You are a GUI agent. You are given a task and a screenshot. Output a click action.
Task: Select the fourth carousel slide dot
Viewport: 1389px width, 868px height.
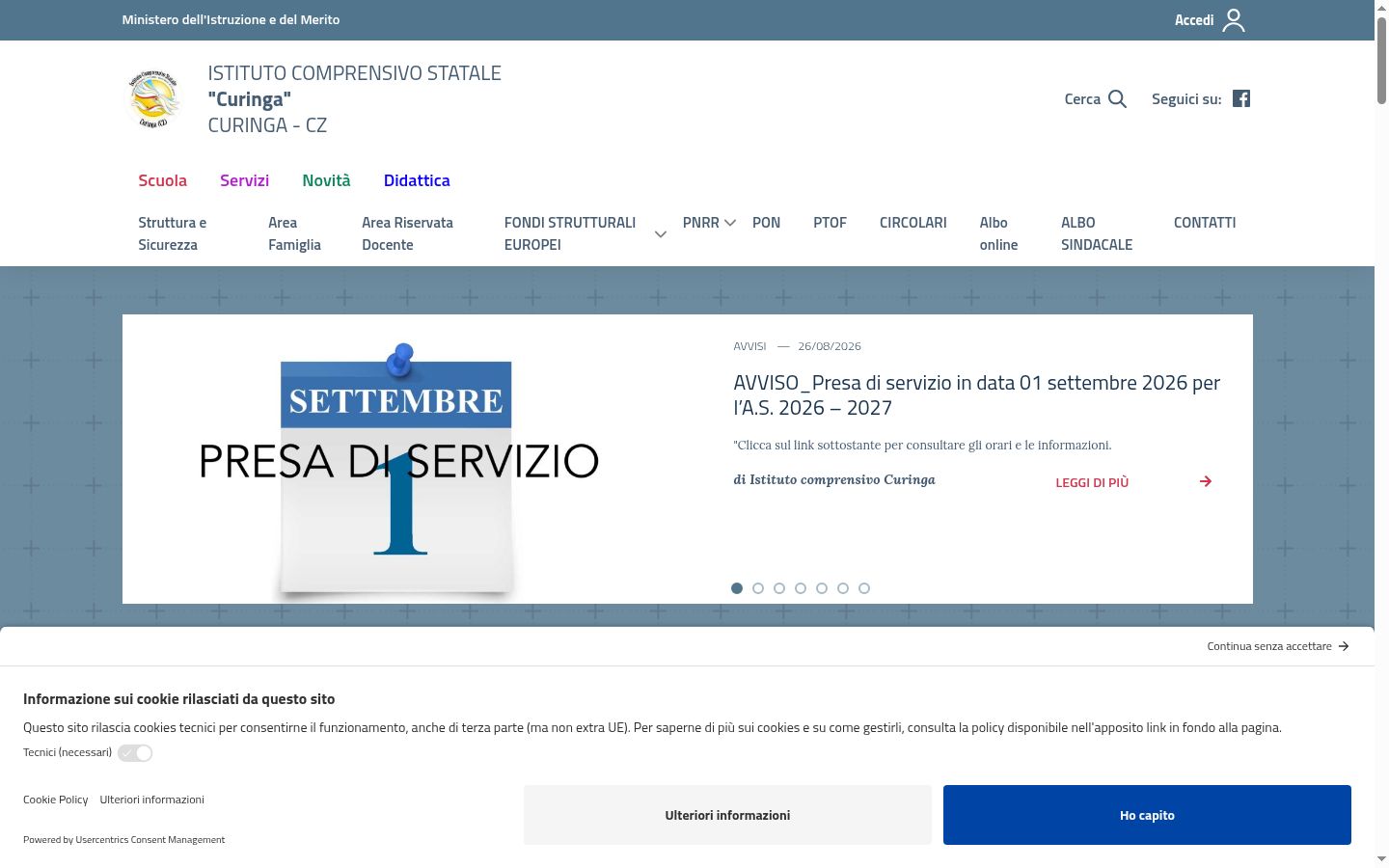coord(801,588)
